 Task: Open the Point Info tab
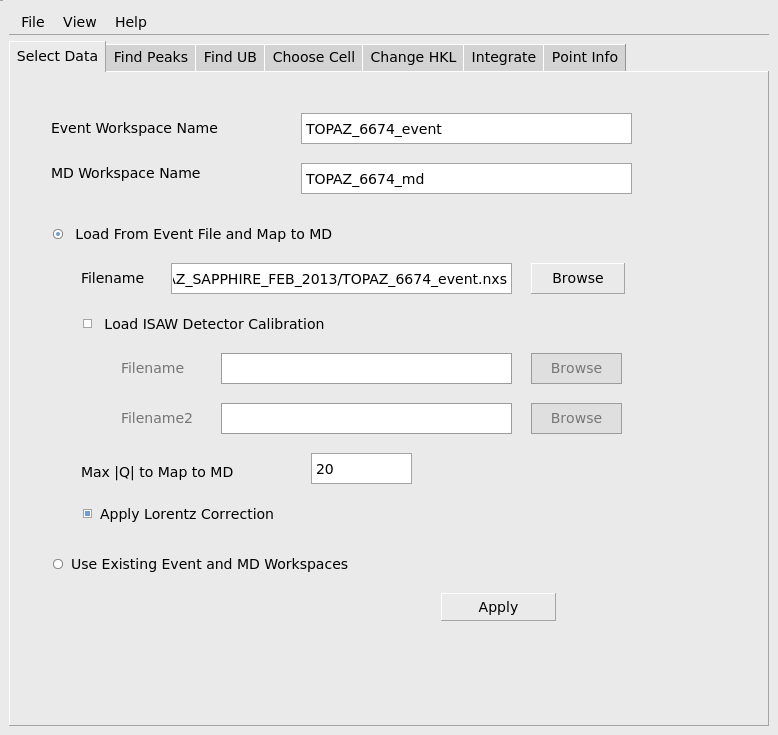coord(584,57)
